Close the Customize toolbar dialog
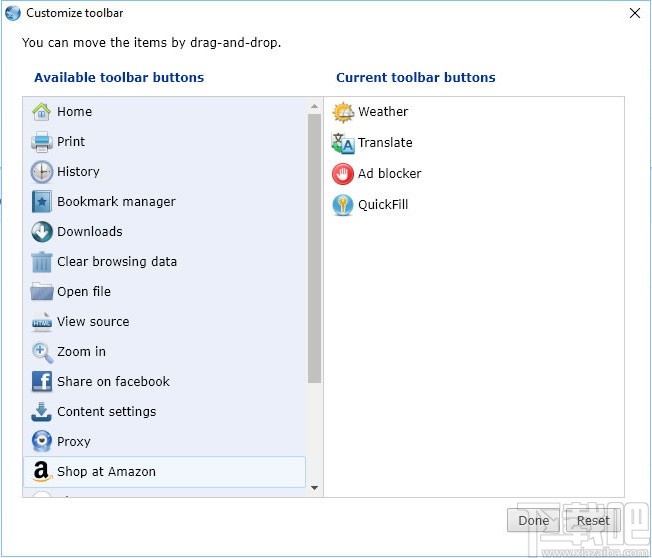The height and width of the screenshot is (558, 652). [635, 13]
